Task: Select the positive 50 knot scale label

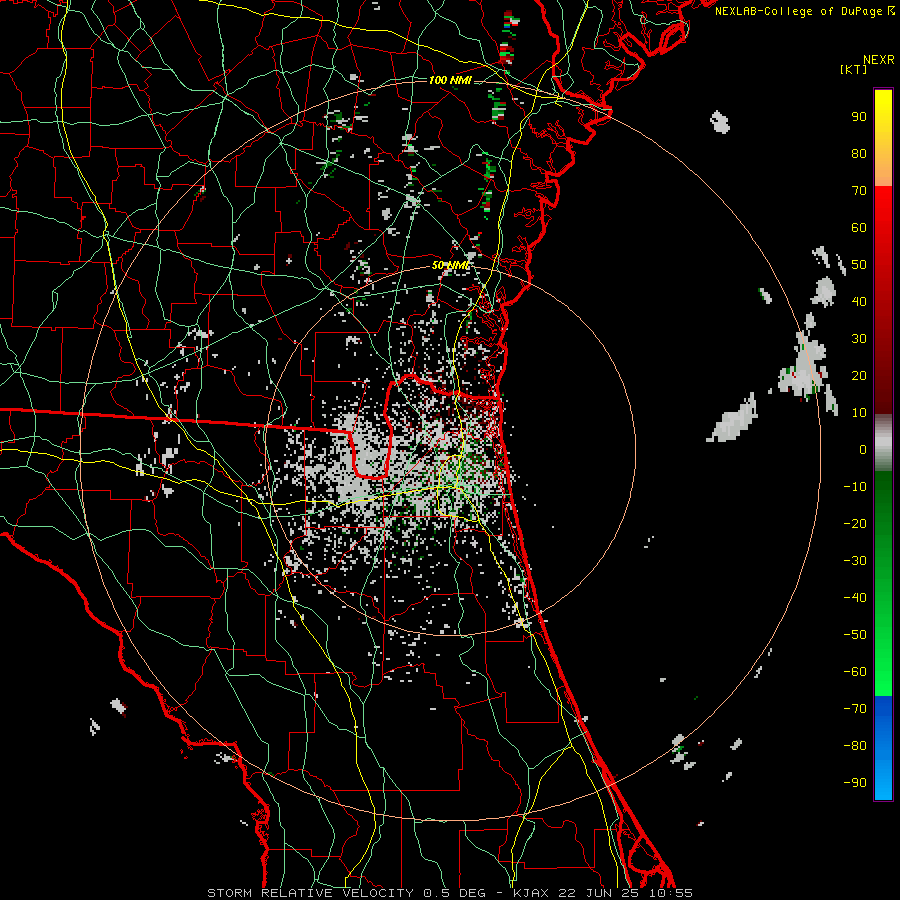Action: [859, 265]
